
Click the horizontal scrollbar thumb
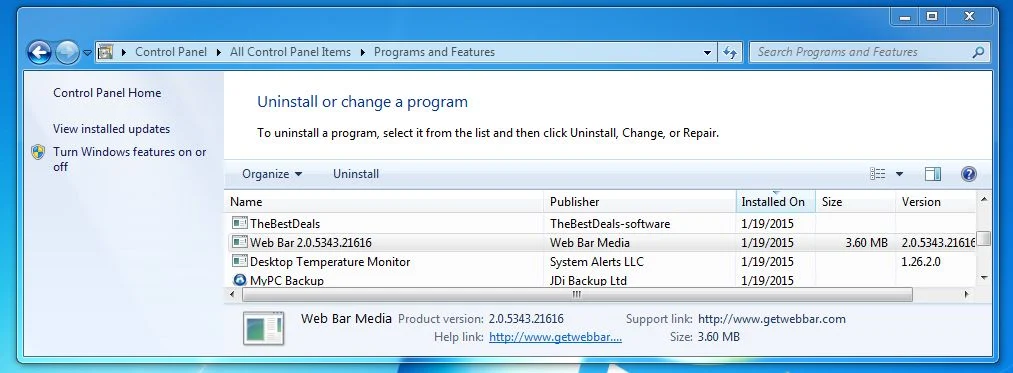coord(577,295)
